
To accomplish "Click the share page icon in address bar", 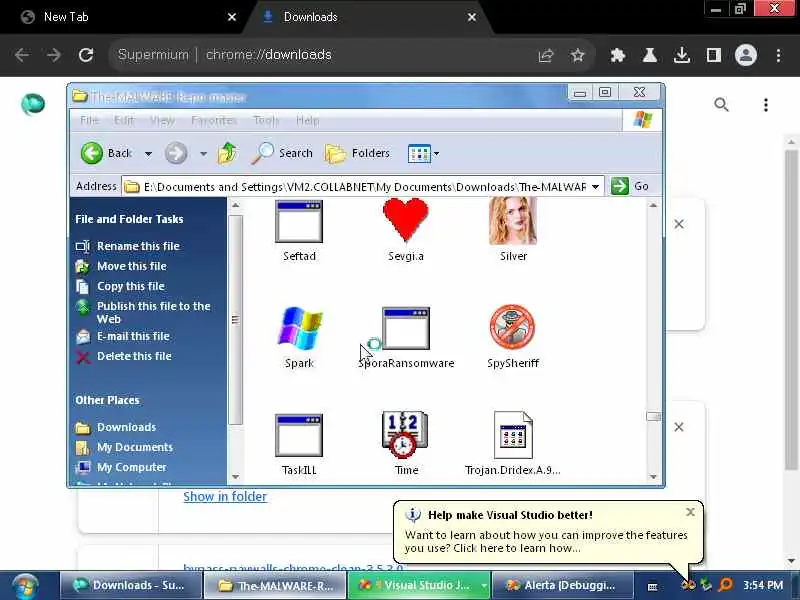I will point(546,55).
